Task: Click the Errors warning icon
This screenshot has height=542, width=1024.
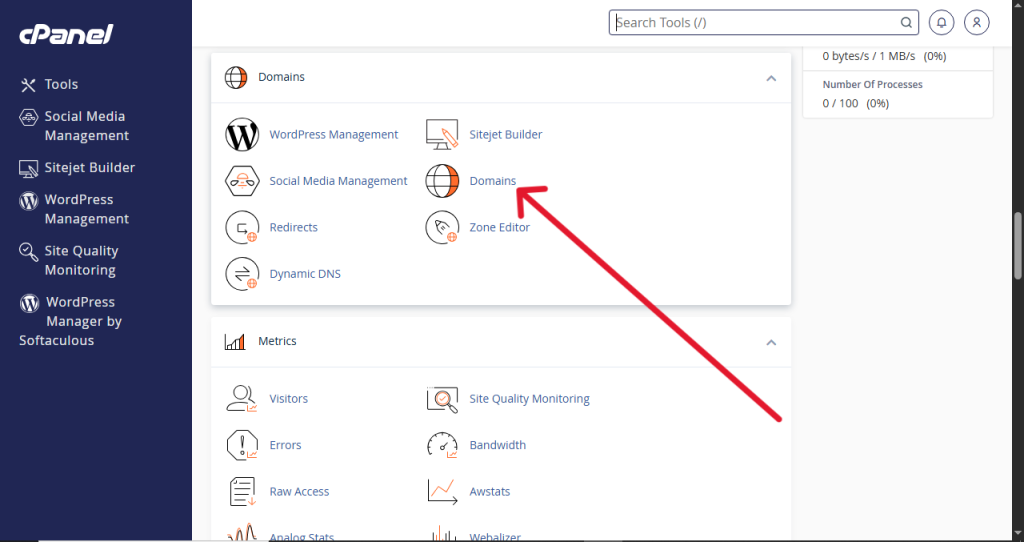Action: tap(242, 445)
